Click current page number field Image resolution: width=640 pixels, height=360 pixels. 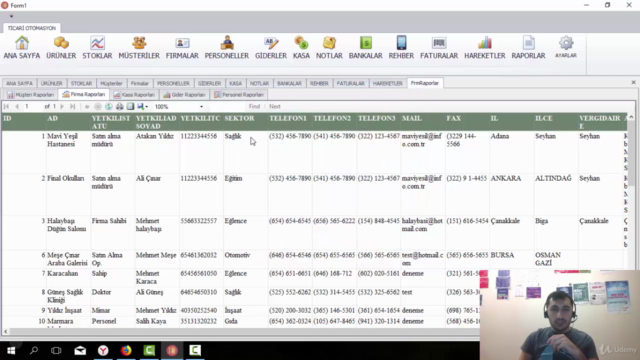pyautogui.click(x=33, y=107)
